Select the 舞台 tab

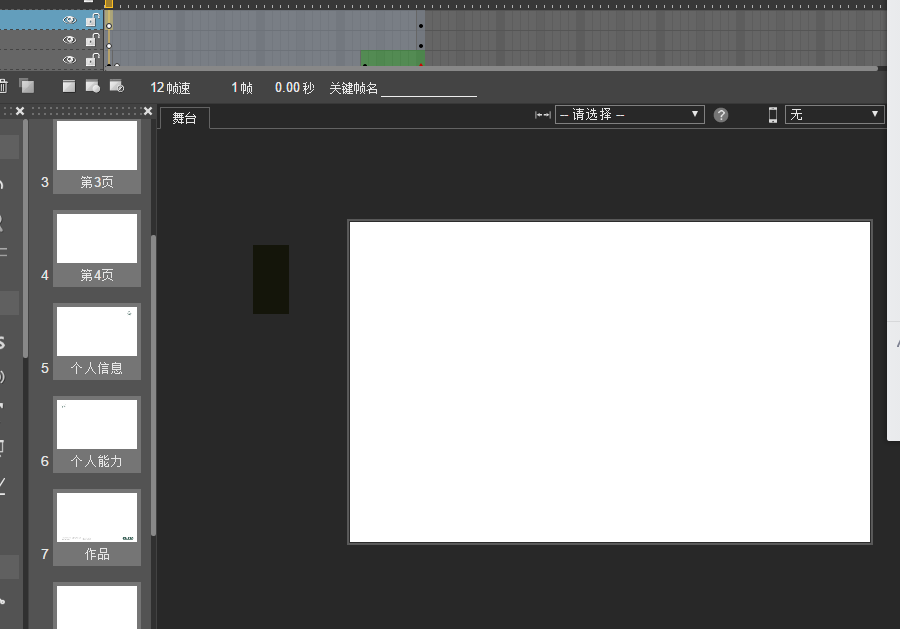tap(185, 118)
